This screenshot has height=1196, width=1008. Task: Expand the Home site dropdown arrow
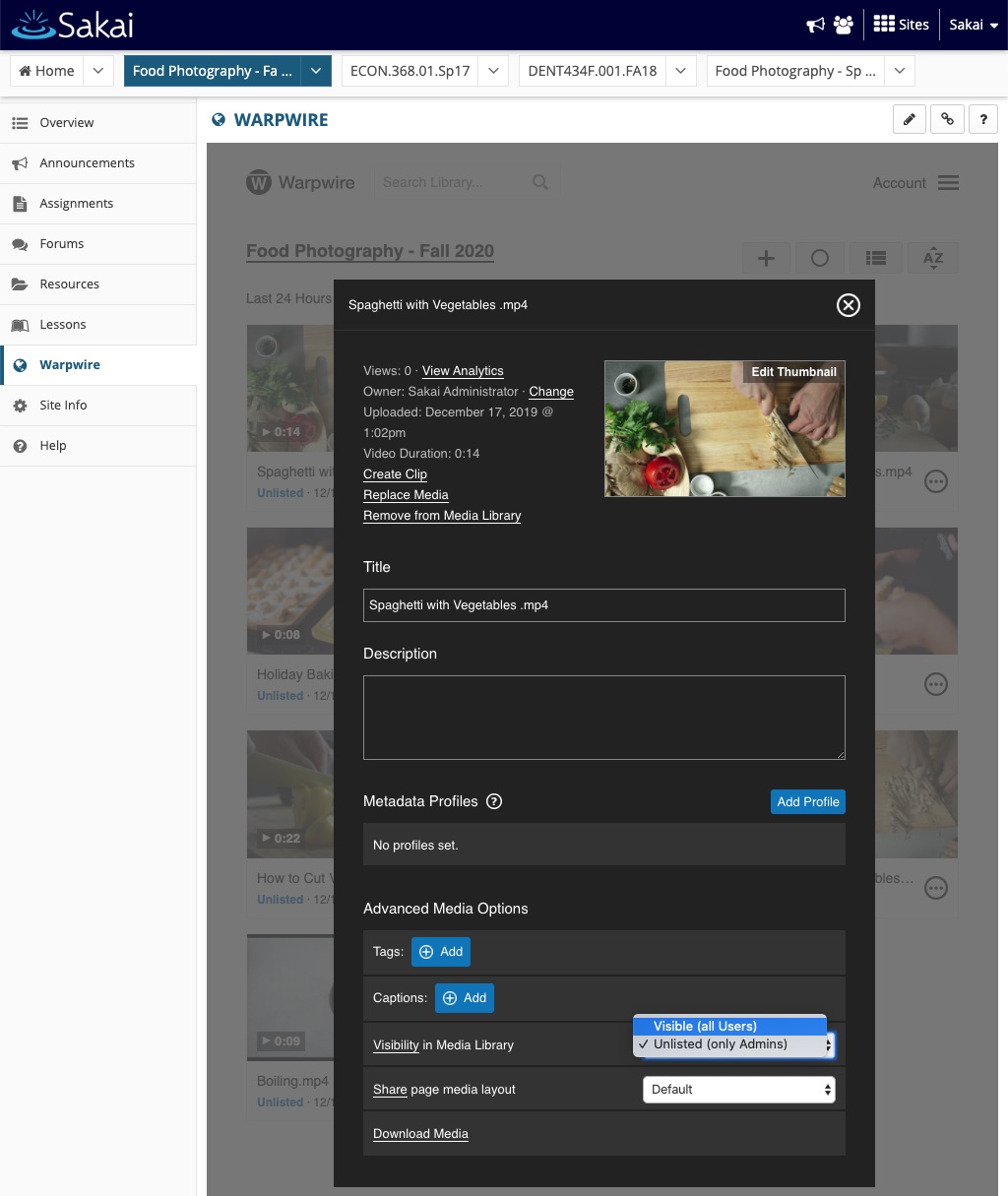(x=98, y=71)
